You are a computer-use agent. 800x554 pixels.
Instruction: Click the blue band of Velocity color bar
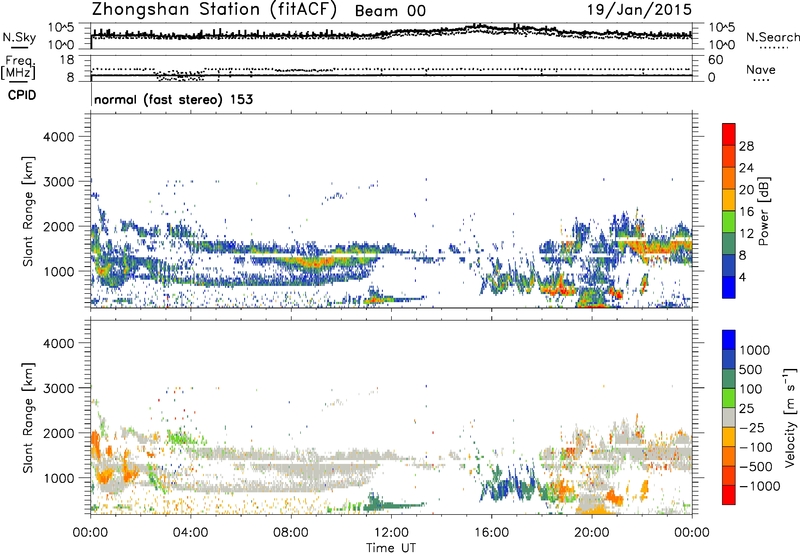[729, 340]
